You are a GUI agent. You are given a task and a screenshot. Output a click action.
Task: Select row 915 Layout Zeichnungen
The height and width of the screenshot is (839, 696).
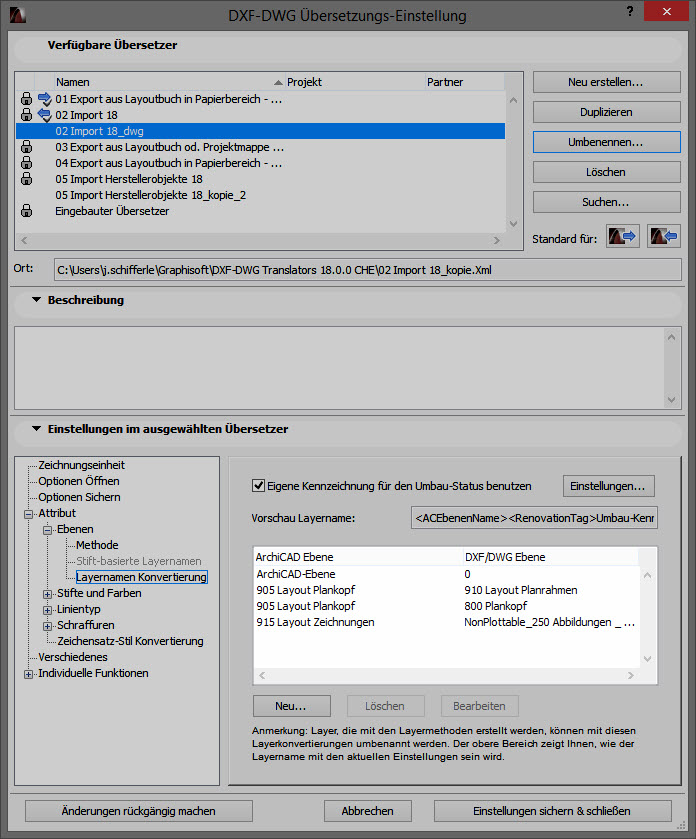(447, 622)
